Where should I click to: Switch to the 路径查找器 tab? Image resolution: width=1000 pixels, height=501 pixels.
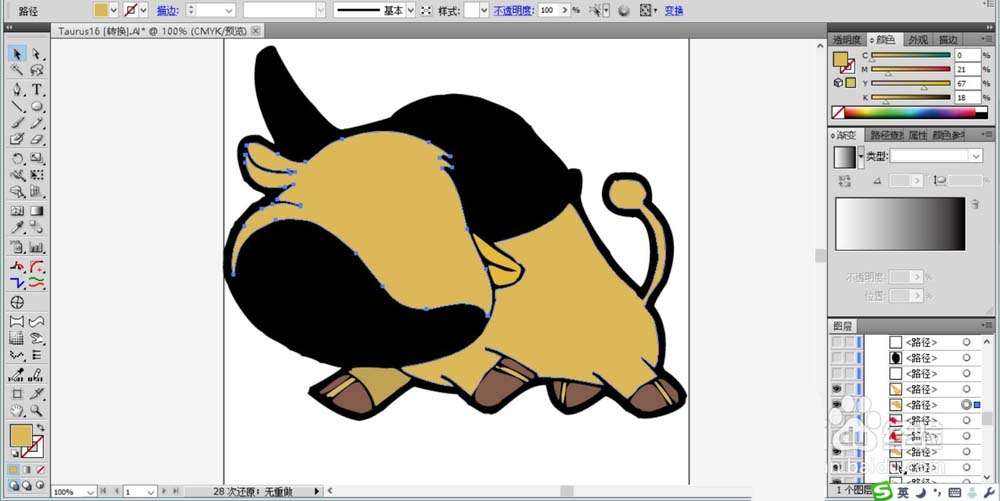886,135
